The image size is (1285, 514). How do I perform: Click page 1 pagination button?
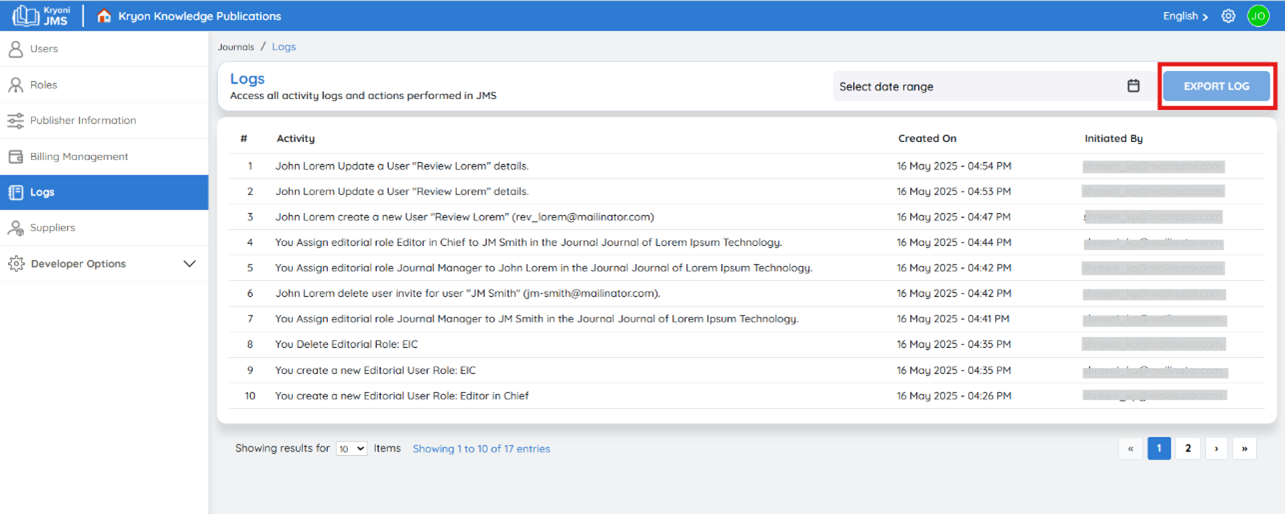[x=1159, y=449]
